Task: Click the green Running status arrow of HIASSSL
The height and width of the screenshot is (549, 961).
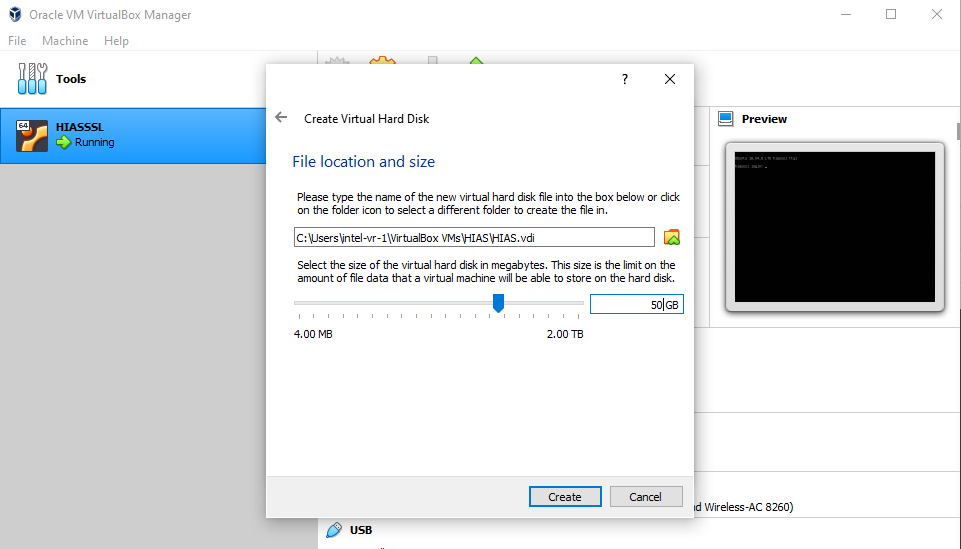Action: click(64, 142)
